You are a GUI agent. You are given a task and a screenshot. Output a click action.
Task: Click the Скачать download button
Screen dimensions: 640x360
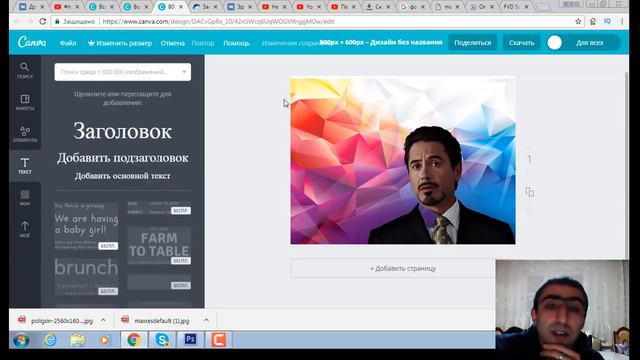tap(521, 42)
